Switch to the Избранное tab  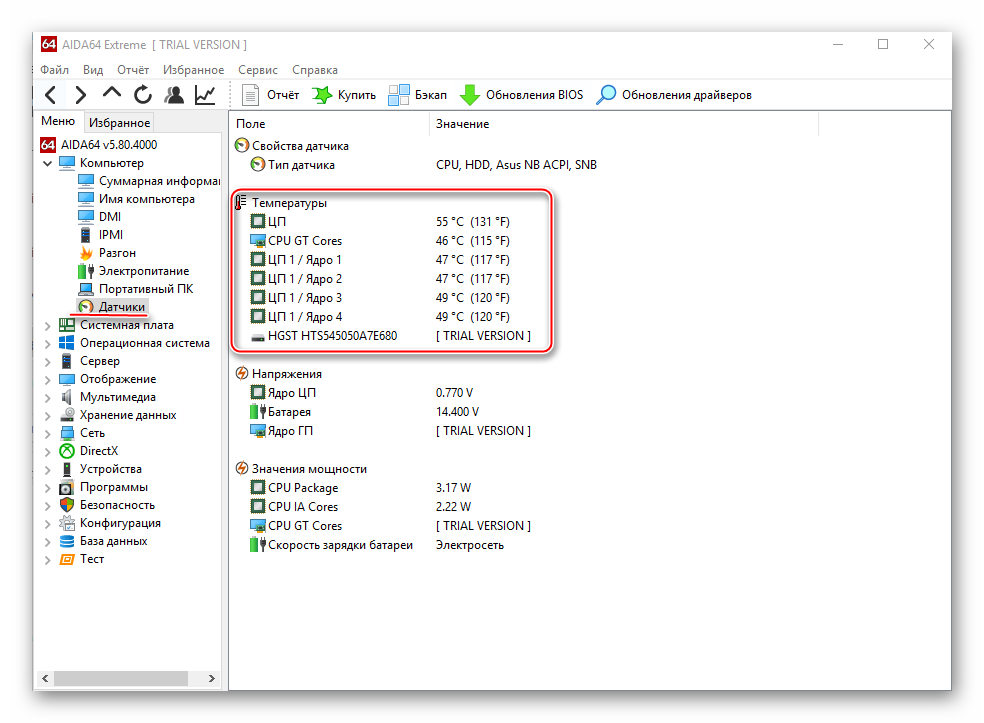(119, 123)
